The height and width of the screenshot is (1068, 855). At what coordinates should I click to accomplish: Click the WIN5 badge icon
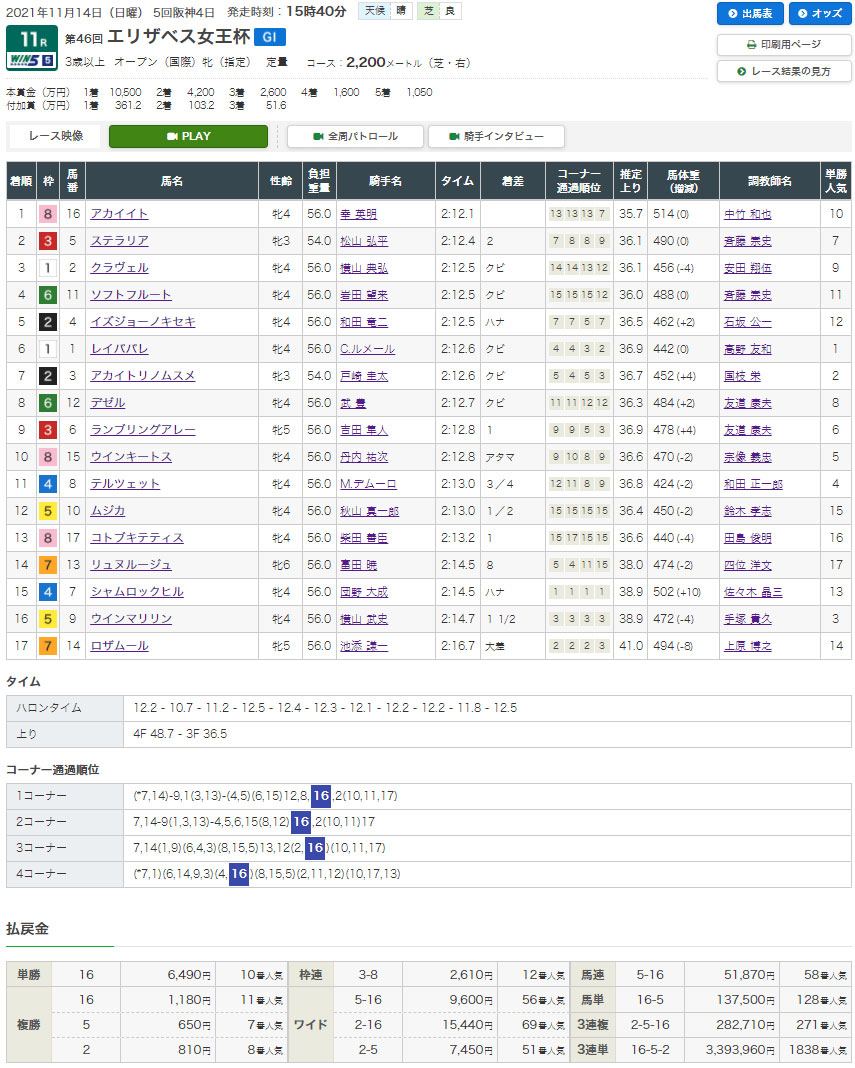point(30,60)
